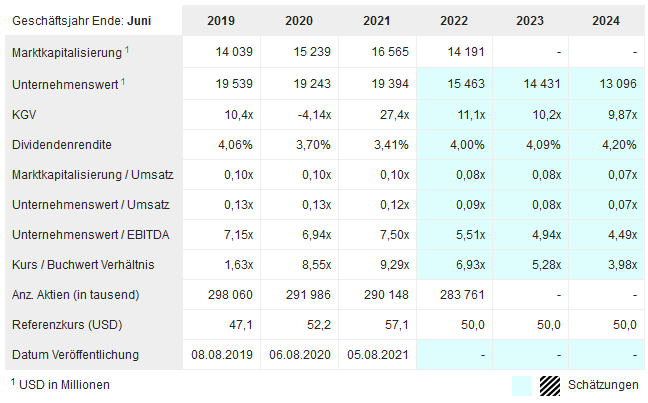Viewport: 648px width, 403px height.
Task: Click the Anz. Aktien (in tausend) label
Action: pos(75,295)
